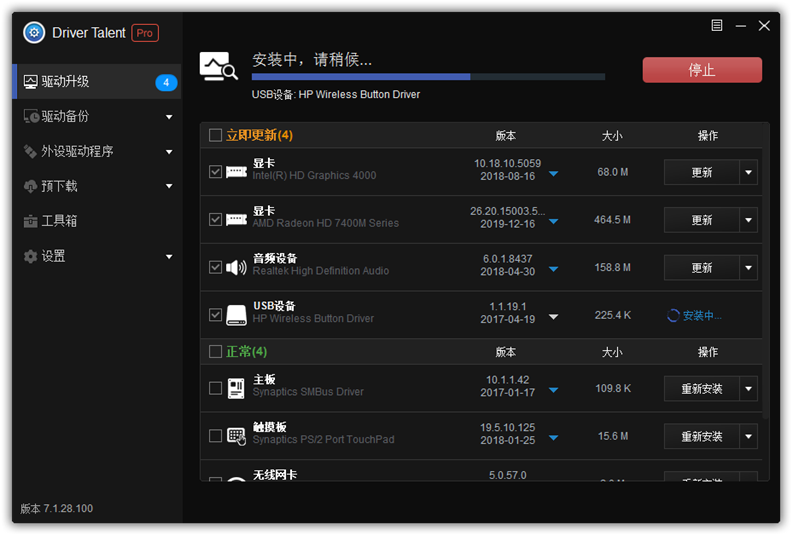The width and height of the screenshot is (792, 535).
Task: Open action arrow beside TouchPad 重新安装 button
Action: point(749,436)
